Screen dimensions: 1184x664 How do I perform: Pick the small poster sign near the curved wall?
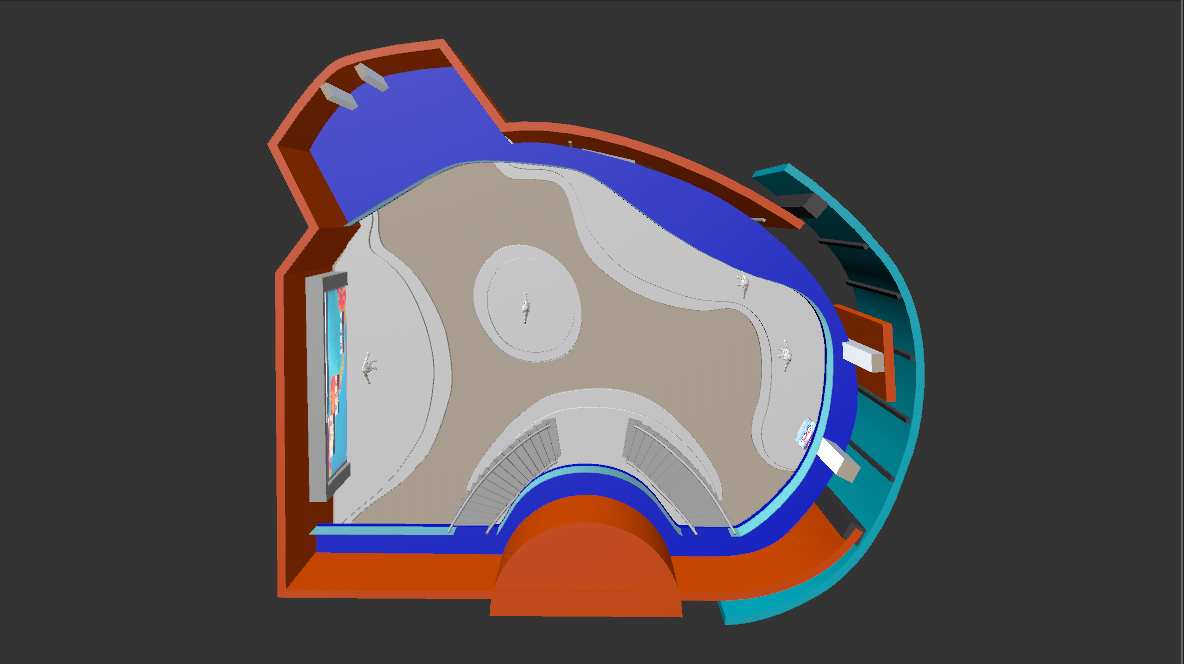tap(805, 432)
